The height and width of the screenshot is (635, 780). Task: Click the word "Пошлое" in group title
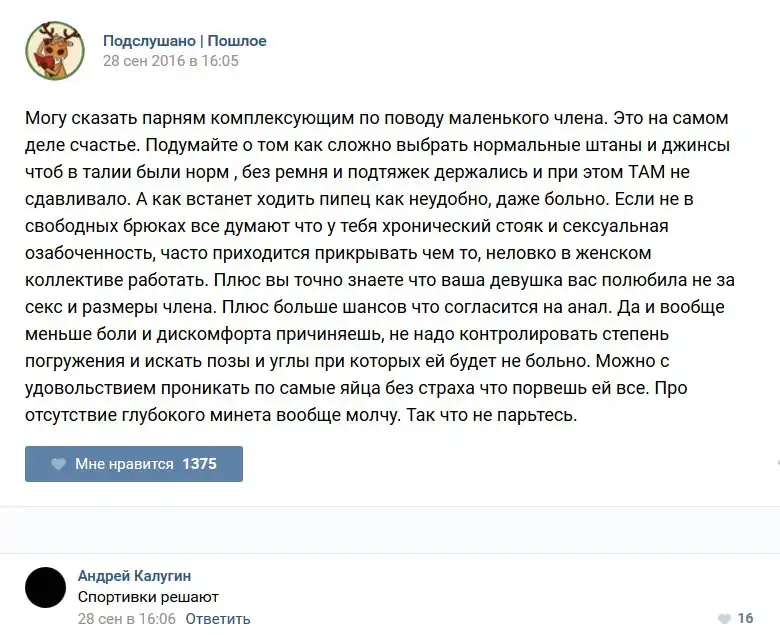[237, 41]
